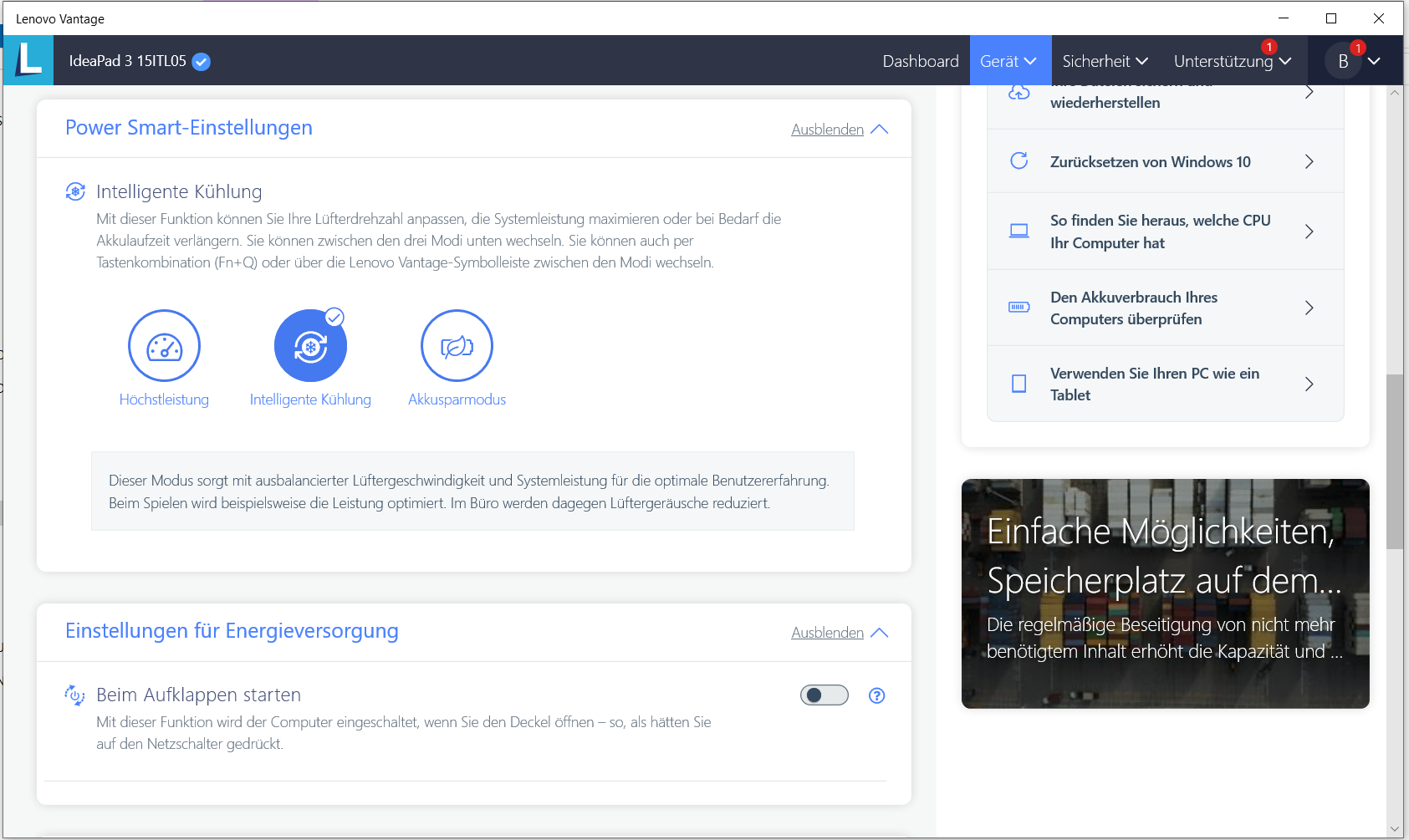The height and width of the screenshot is (840, 1409).
Task: Click the IdeaPad 3 15ITL05 device name
Action: 127,61
